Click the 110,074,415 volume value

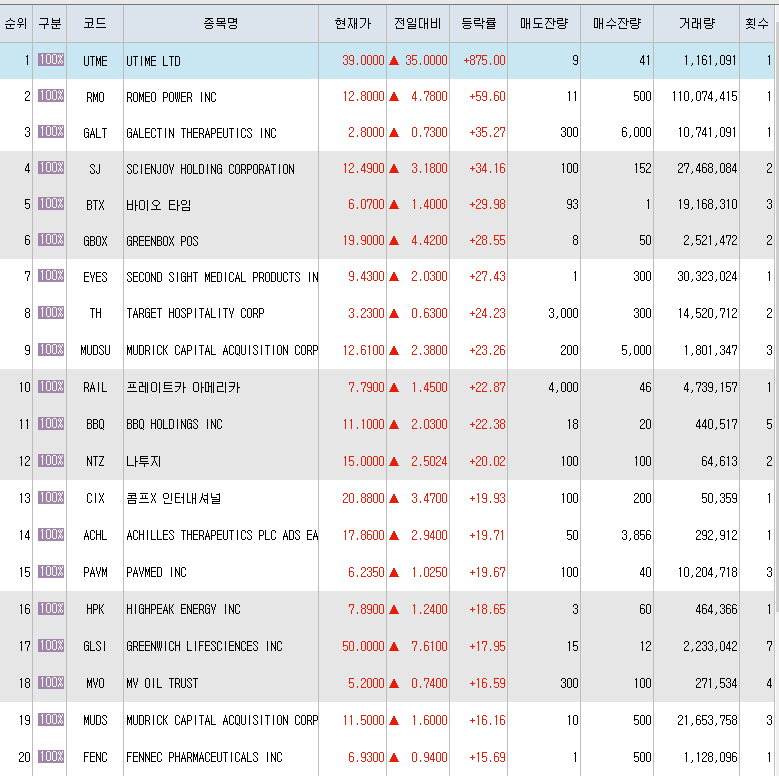pyautogui.click(x=704, y=96)
